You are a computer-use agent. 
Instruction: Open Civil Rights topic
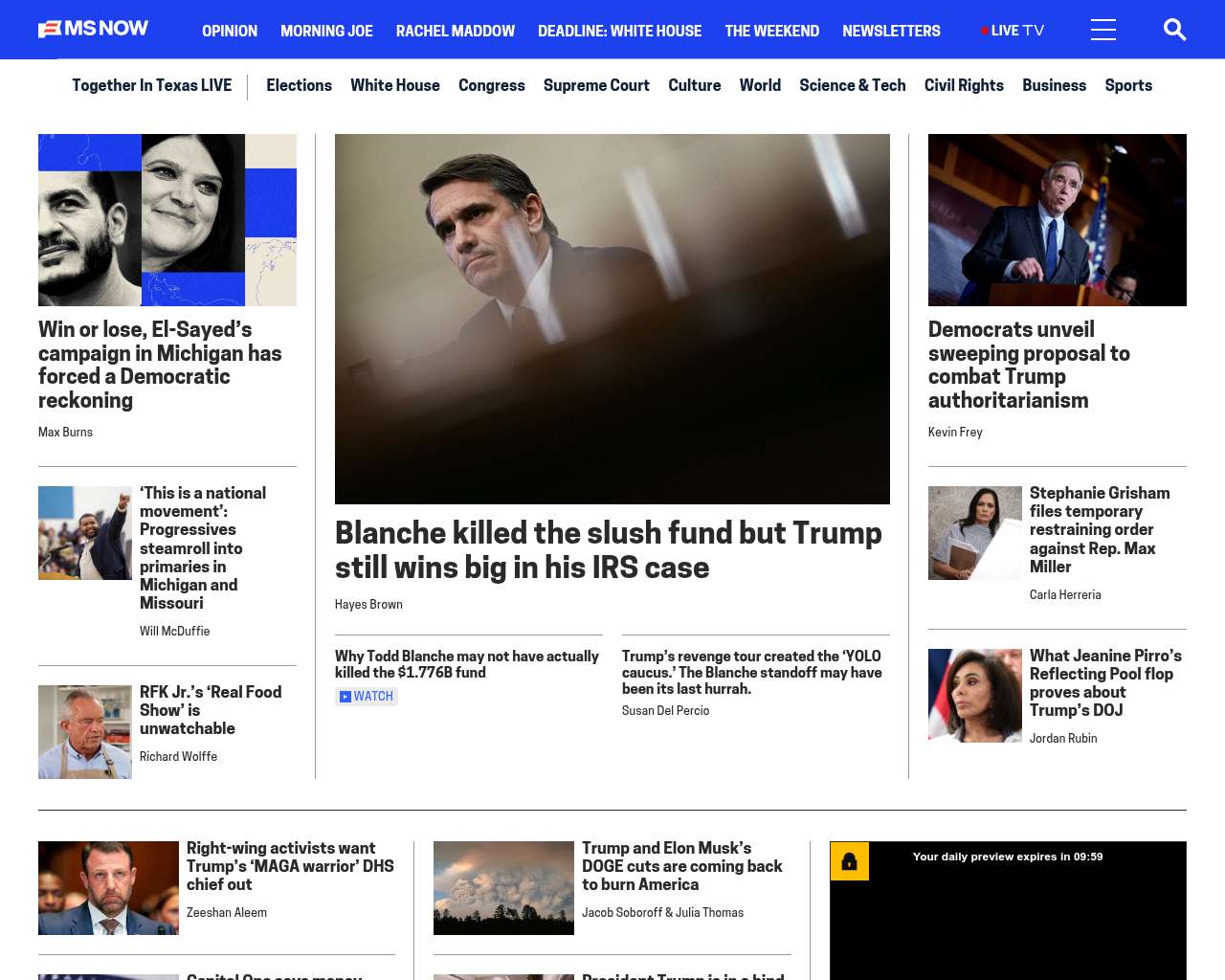coord(964,85)
